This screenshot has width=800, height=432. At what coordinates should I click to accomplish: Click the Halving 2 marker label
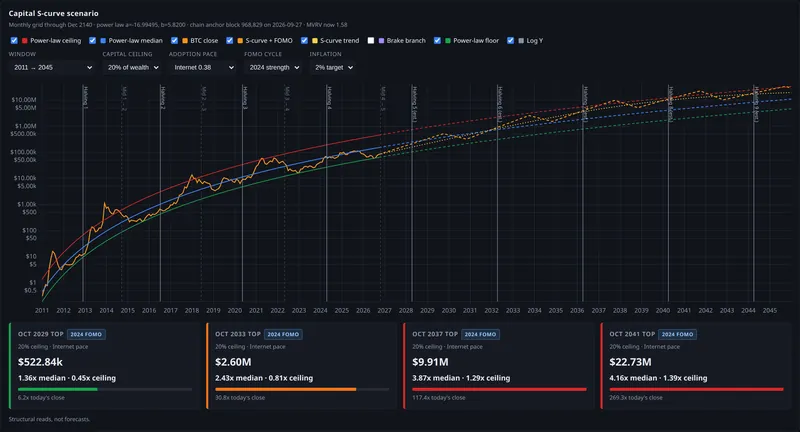click(163, 97)
